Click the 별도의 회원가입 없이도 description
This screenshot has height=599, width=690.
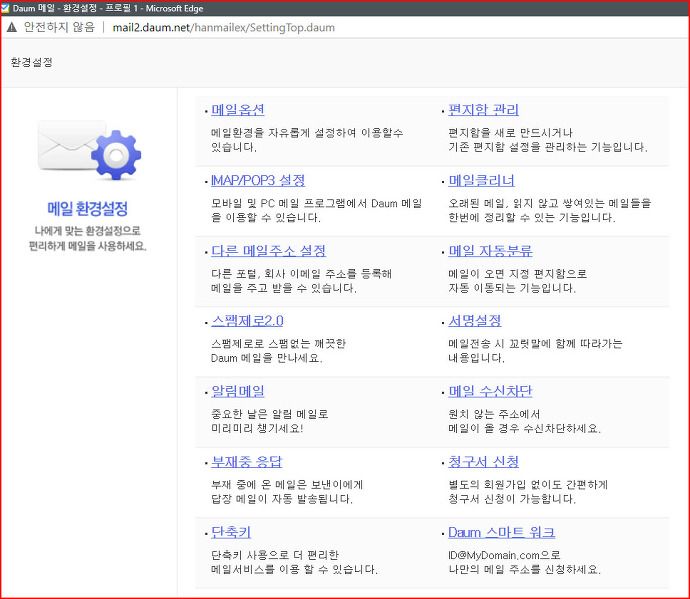click(x=528, y=491)
